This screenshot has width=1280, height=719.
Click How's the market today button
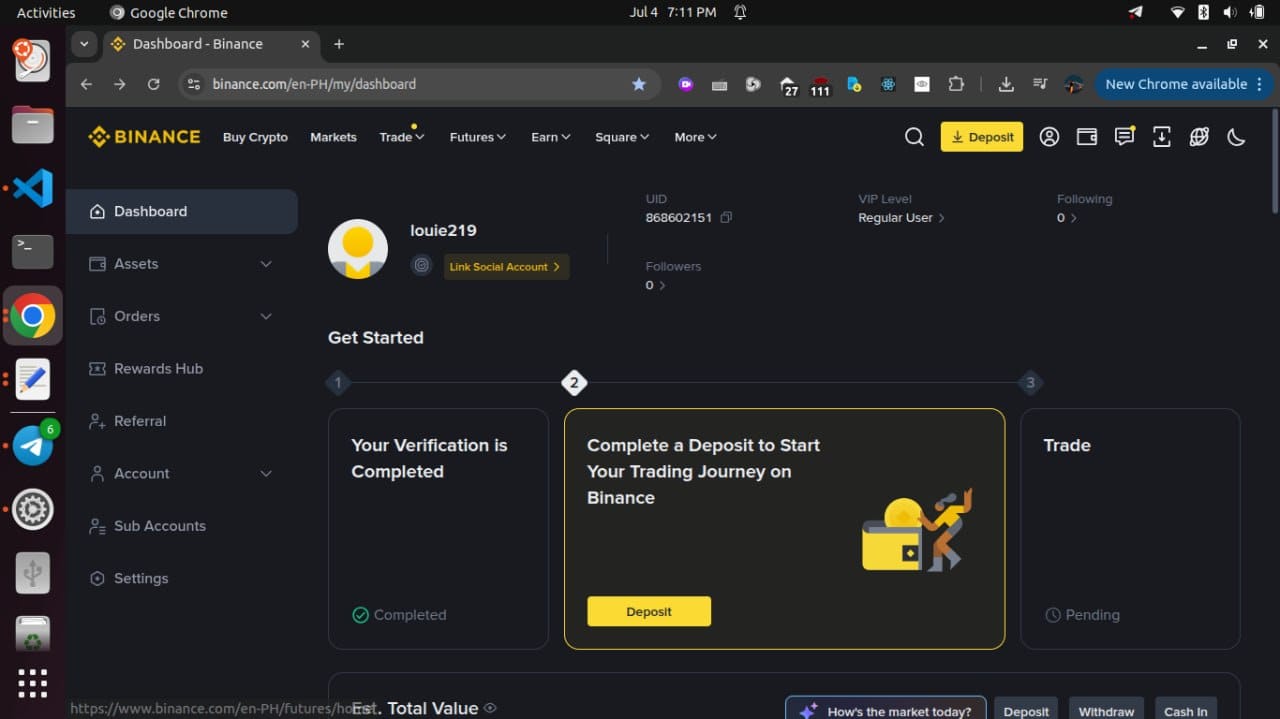pos(886,709)
